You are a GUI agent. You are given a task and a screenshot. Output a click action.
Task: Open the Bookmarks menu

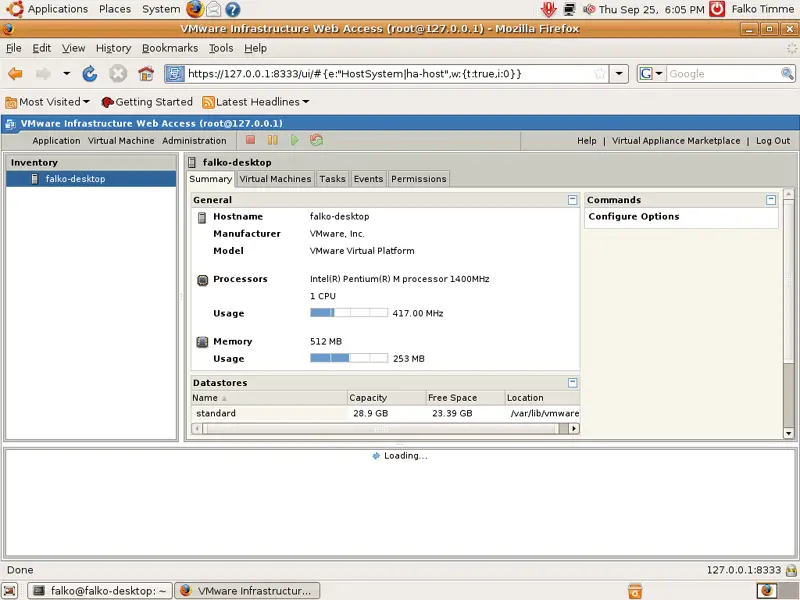click(169, 48)
